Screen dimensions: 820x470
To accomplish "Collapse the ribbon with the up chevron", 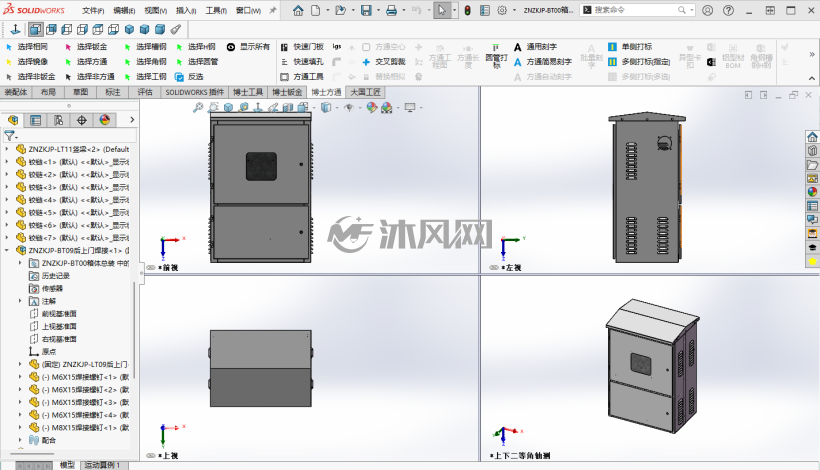I will point(812,78).
